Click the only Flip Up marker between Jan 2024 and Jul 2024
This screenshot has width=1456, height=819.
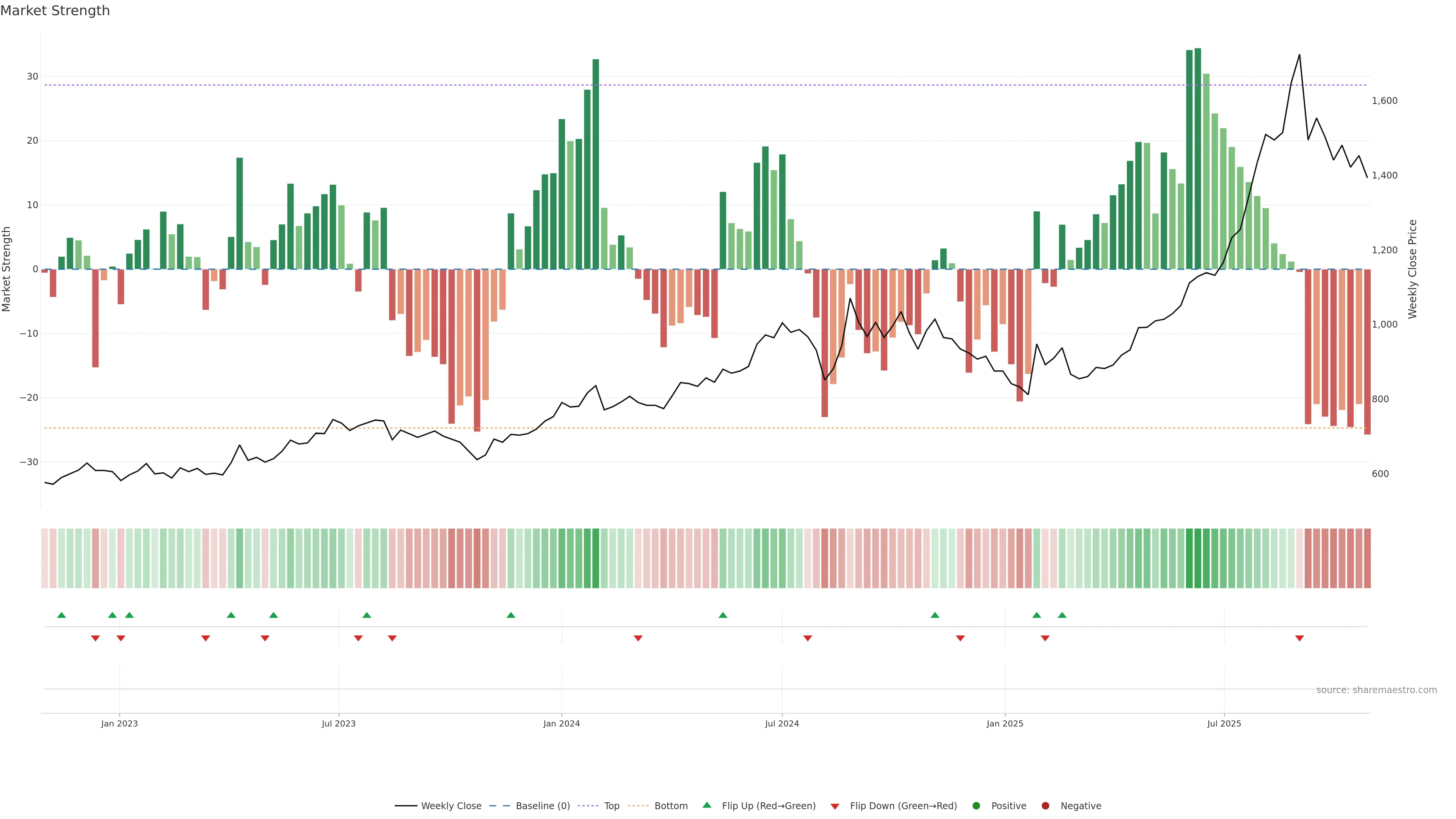(723, 615)
